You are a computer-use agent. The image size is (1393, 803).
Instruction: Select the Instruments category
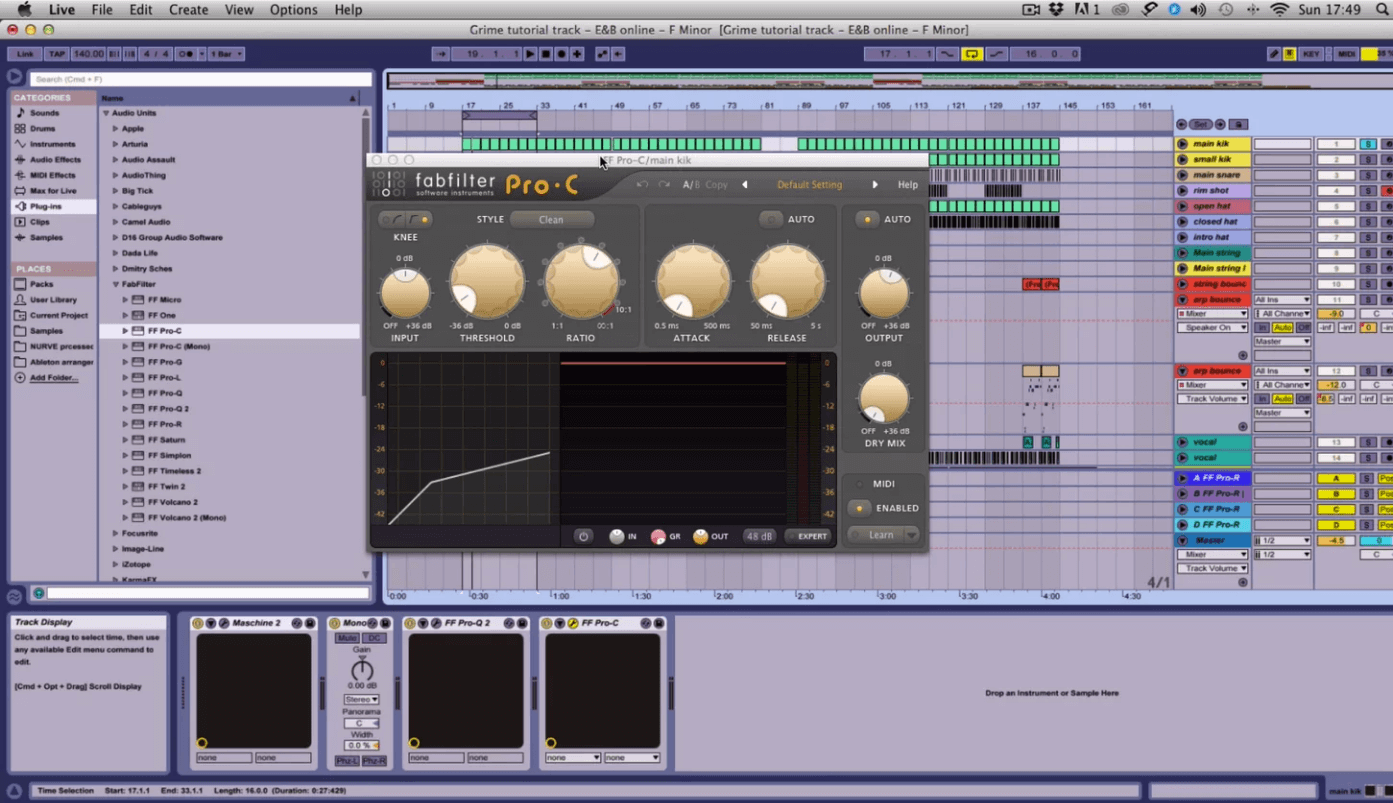pos(52,144)
